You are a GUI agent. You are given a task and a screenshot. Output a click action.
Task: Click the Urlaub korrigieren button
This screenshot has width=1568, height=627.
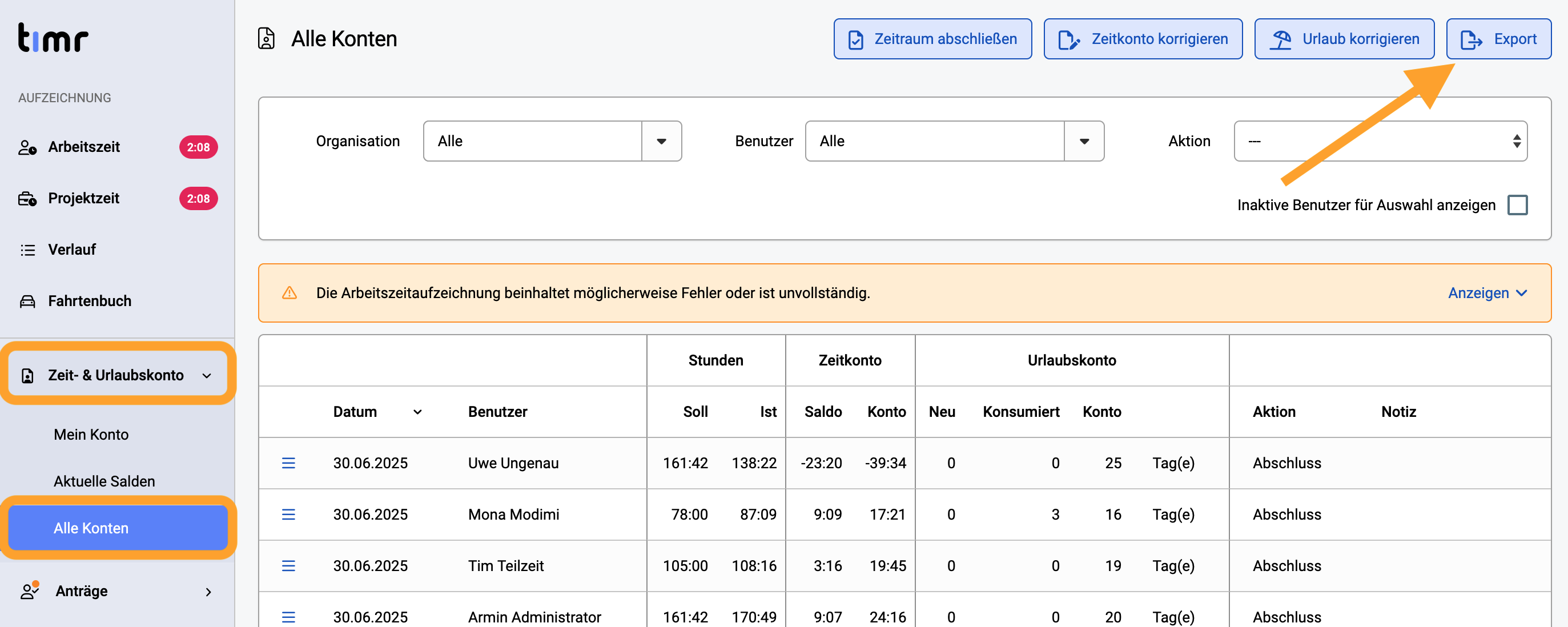[x=1344, y=39]
